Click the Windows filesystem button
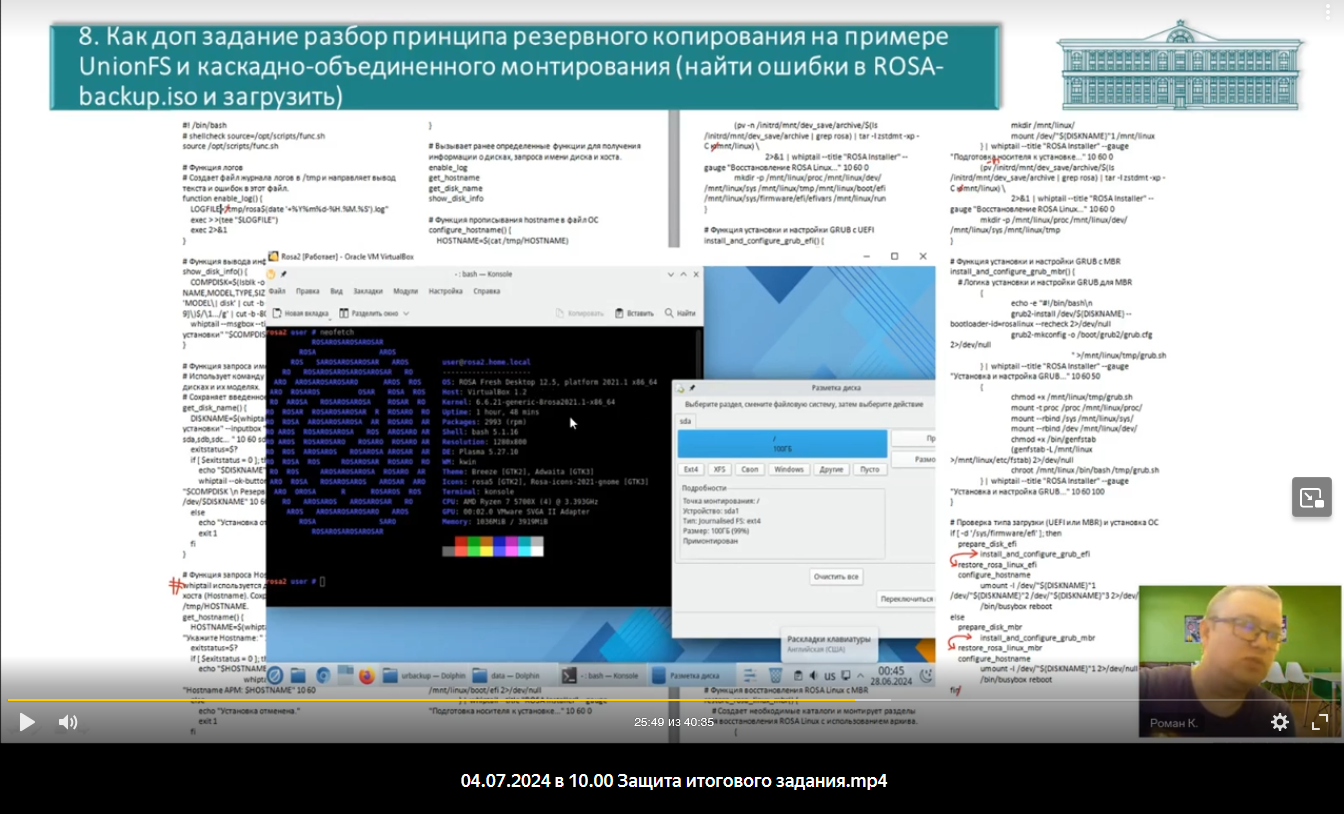 [789, 469]
